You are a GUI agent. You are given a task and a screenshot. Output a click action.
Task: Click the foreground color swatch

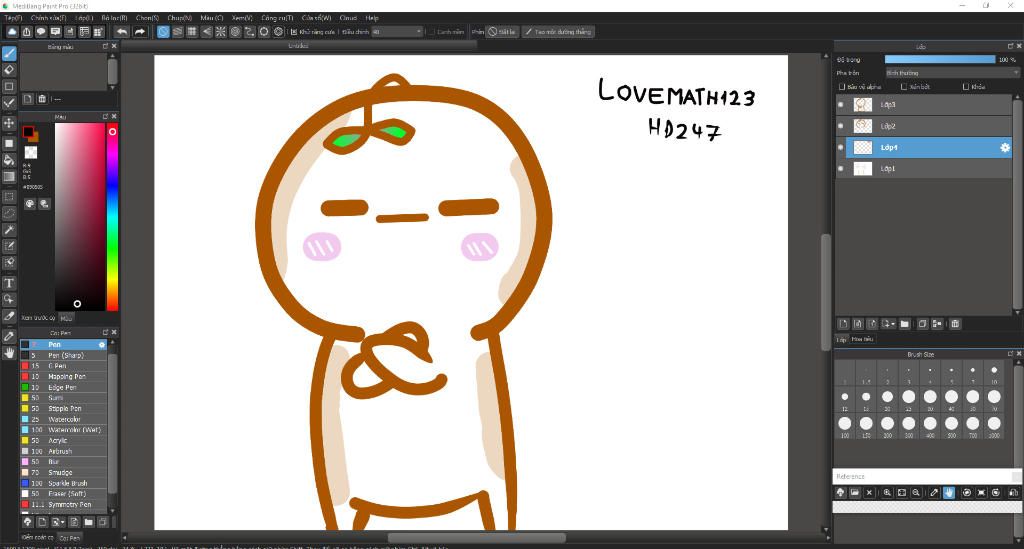28,133
